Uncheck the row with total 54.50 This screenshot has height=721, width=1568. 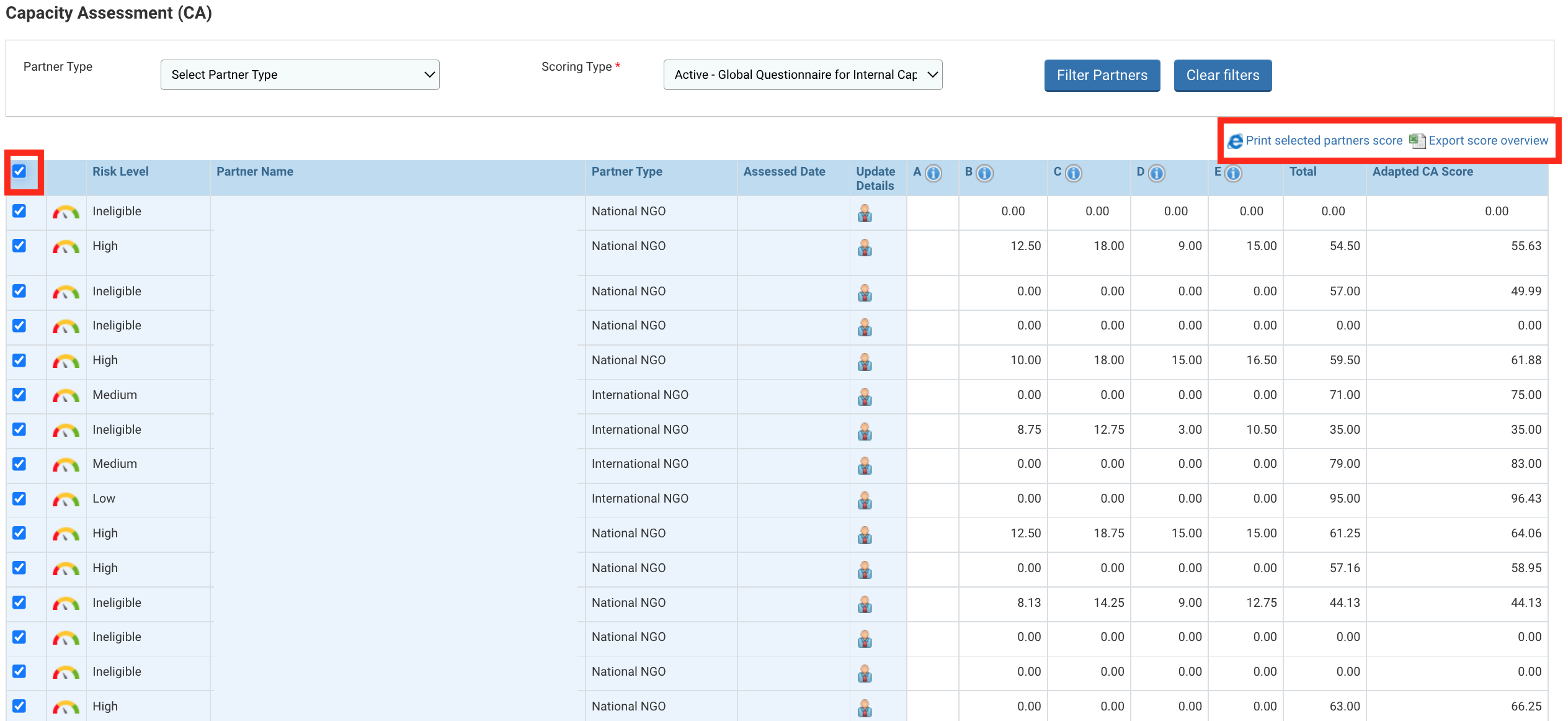[19, 246]
